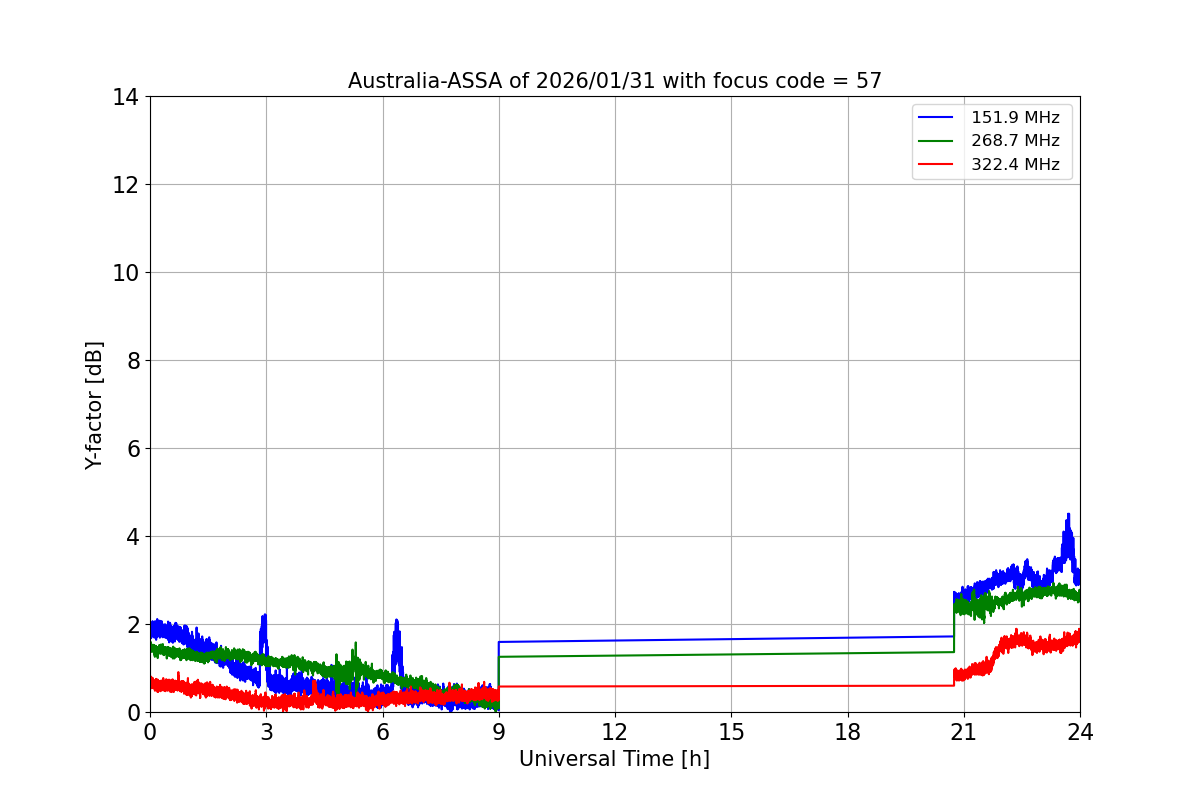Image resolution: width=1200 pixels, height=800 pixels.
Task: Click the x-axis tick label 9
Action: [499, 732]
